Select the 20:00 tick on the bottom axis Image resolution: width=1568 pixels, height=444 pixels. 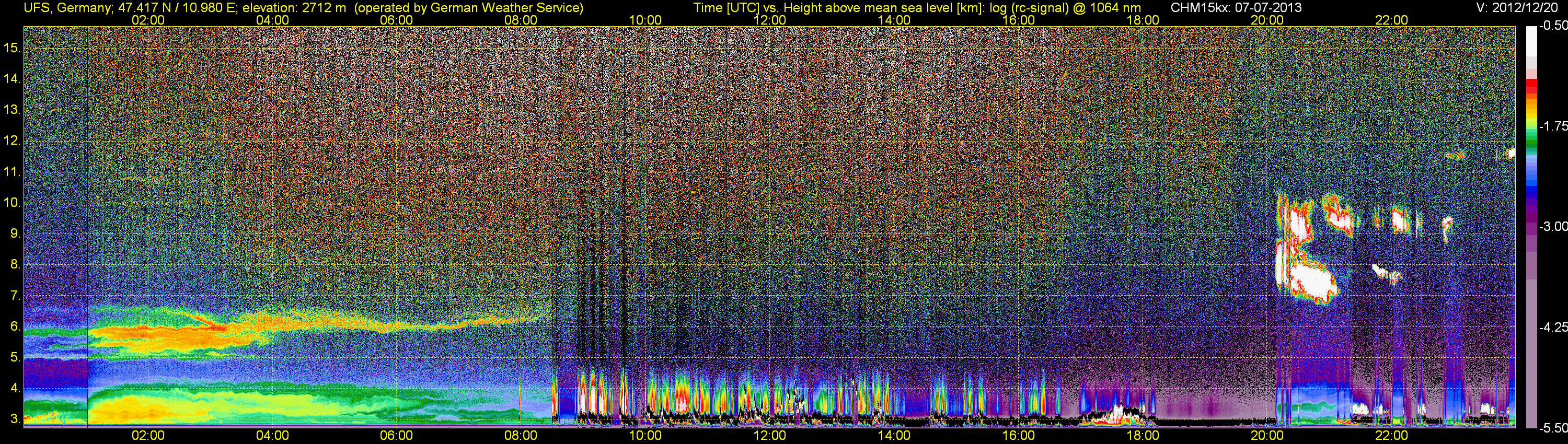[1267, 436]
